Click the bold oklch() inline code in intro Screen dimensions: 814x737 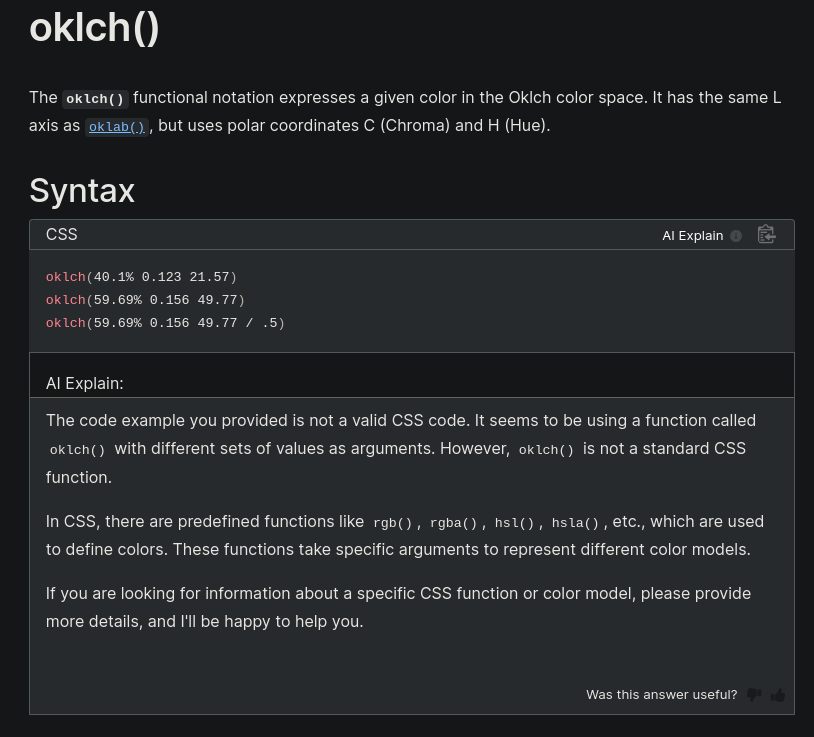pos(95,99)
